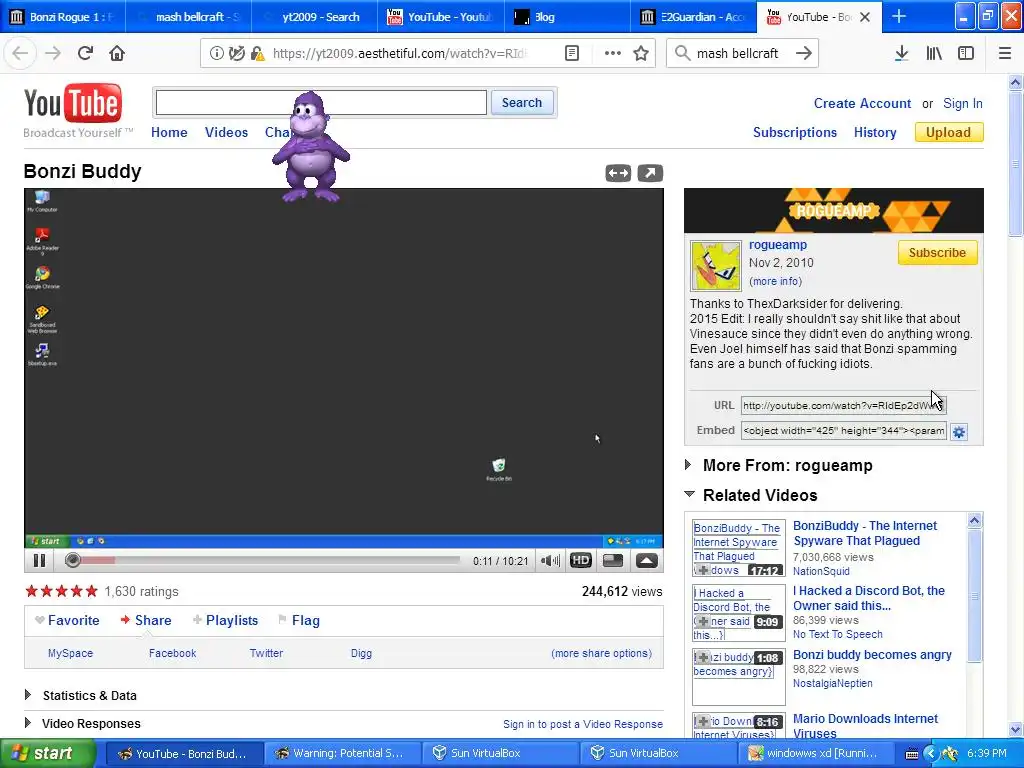Open BonziBuddy Internet Spyware related video

[865, 533]
